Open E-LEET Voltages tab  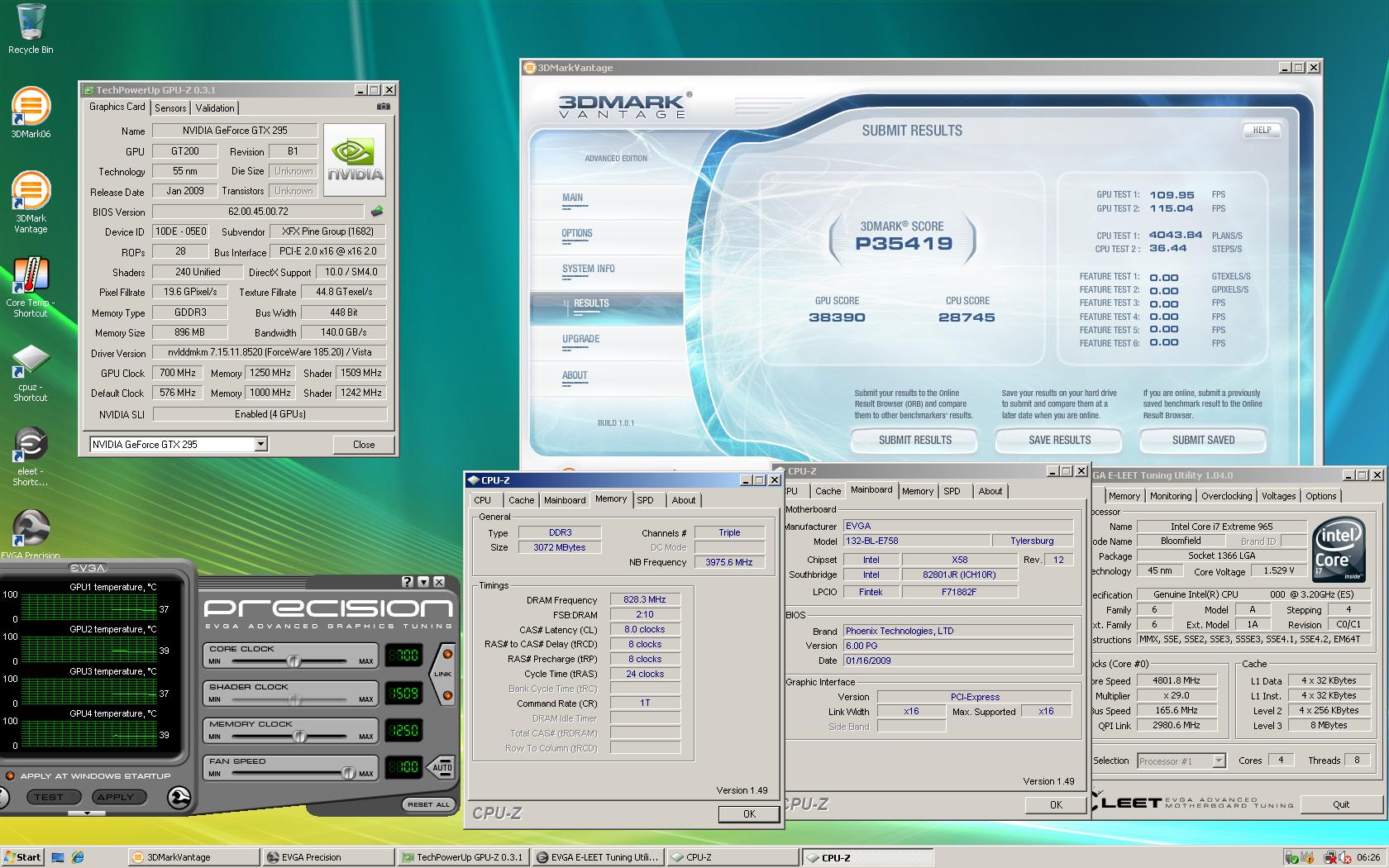1278,496
